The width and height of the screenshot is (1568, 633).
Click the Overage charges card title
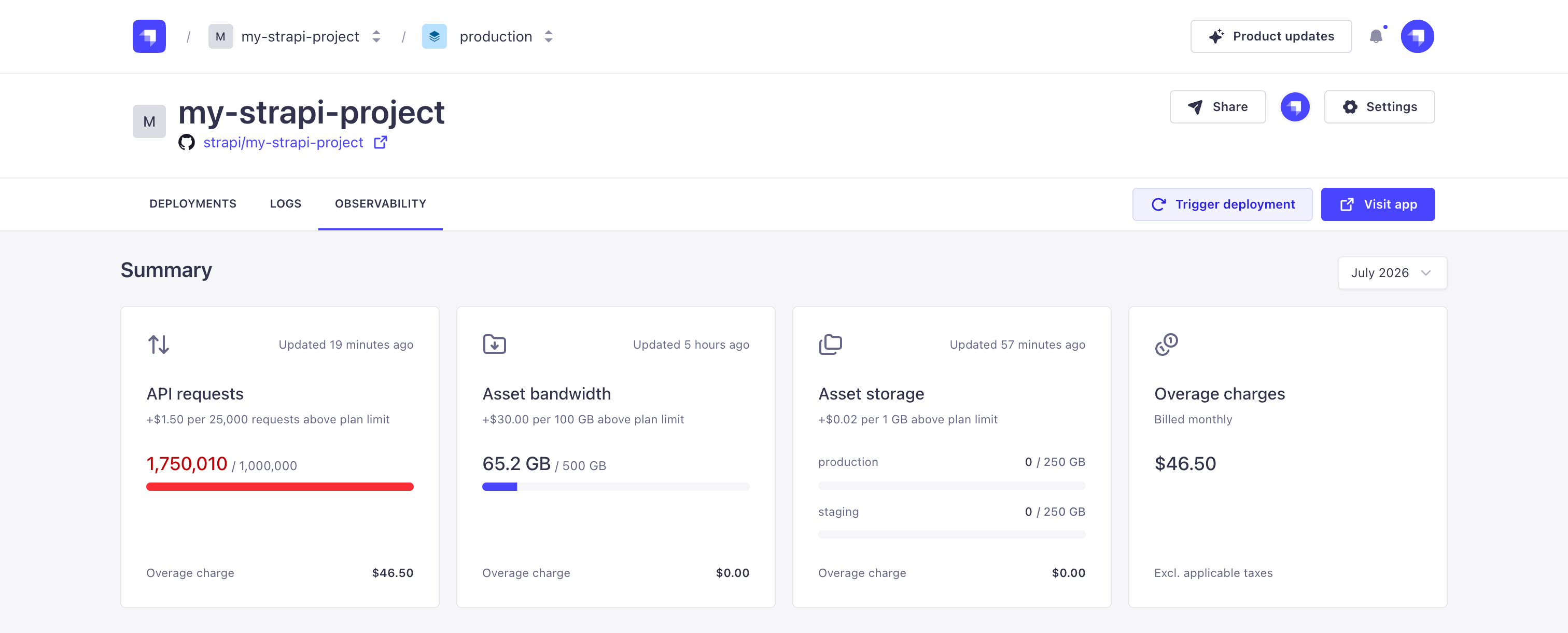point(1219,394)
